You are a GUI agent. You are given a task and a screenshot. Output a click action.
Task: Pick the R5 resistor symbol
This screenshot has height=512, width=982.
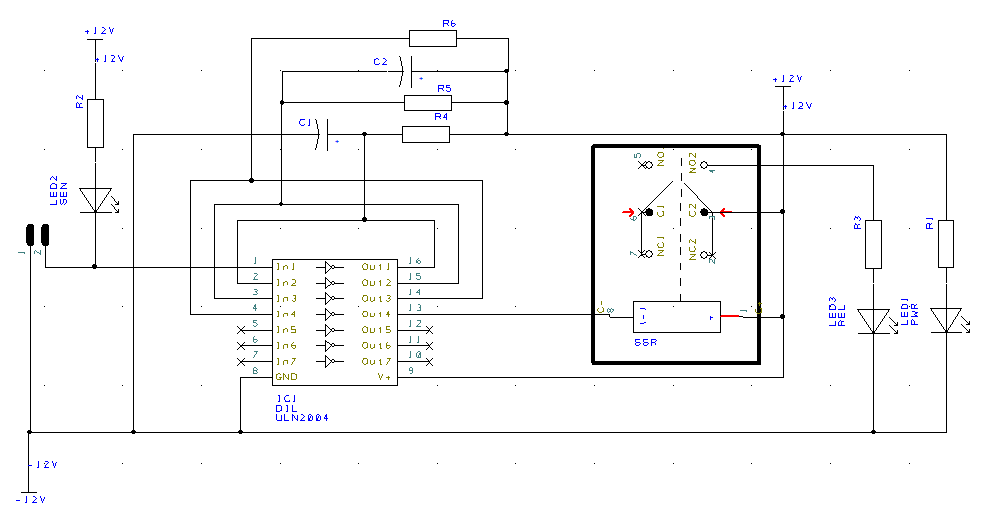pyautogui.click(x=428, y=103)
